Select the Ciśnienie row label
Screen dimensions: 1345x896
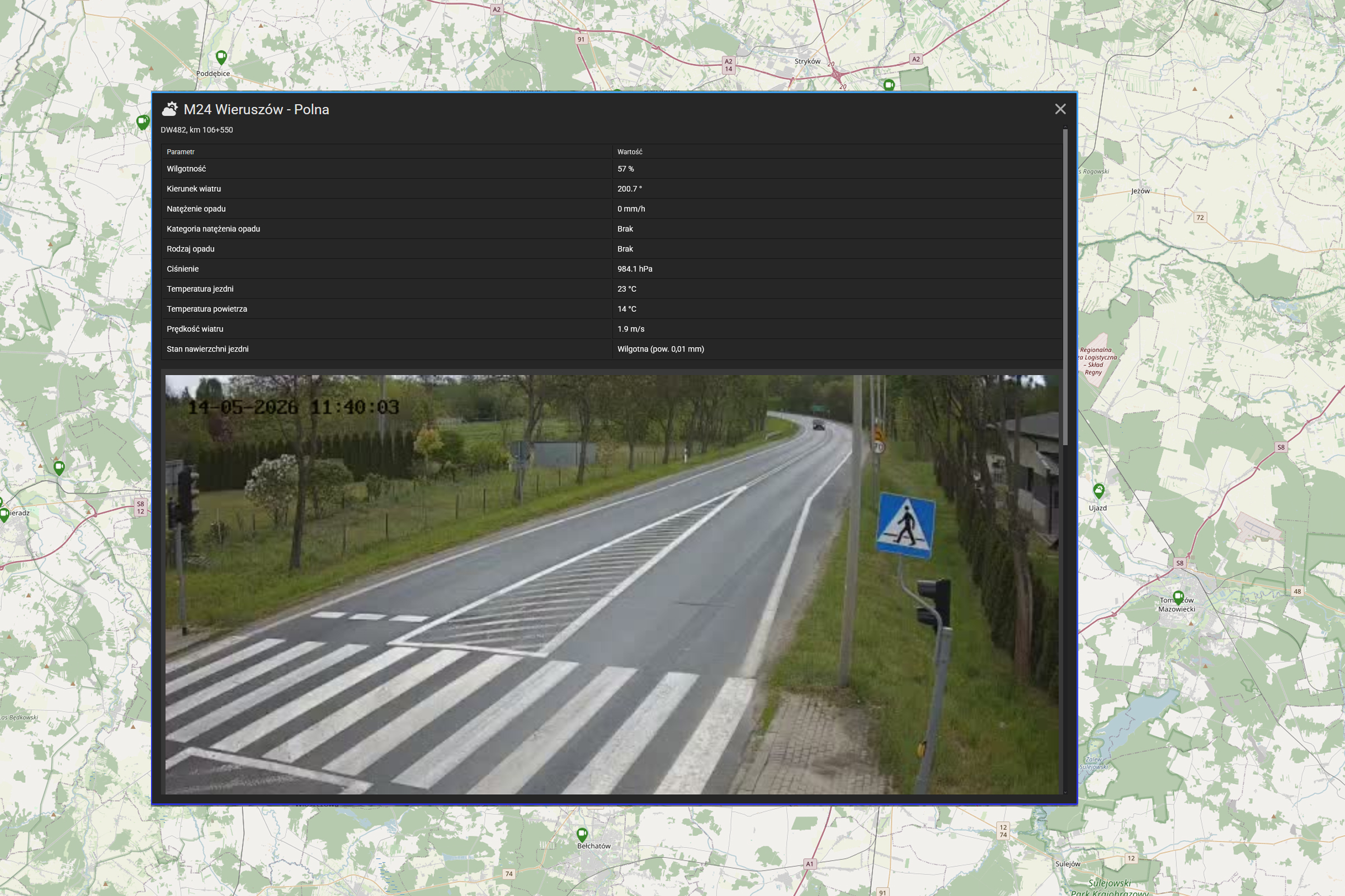pyautogui.click(x=182, y=268)
